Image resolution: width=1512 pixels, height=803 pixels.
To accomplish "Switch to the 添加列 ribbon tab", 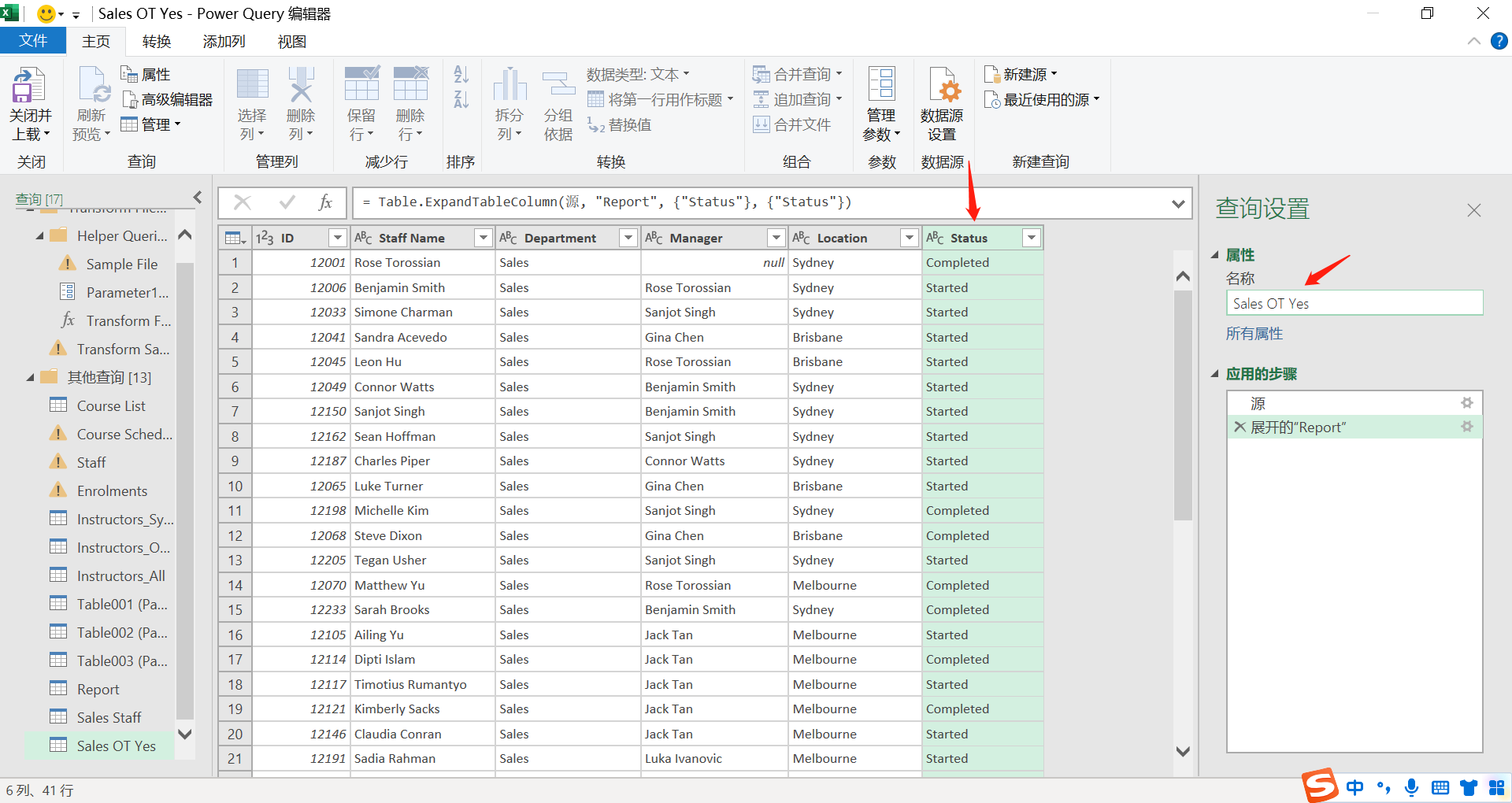I will 223,41.
